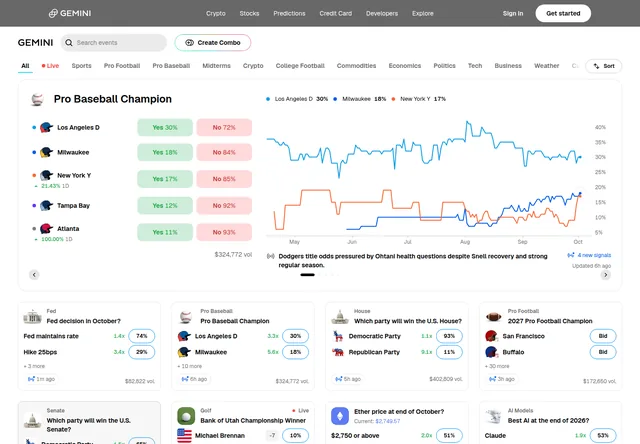Click the Milwaukee legend dot on chart
The image size is (640, 444).
(x=335, y=99)
